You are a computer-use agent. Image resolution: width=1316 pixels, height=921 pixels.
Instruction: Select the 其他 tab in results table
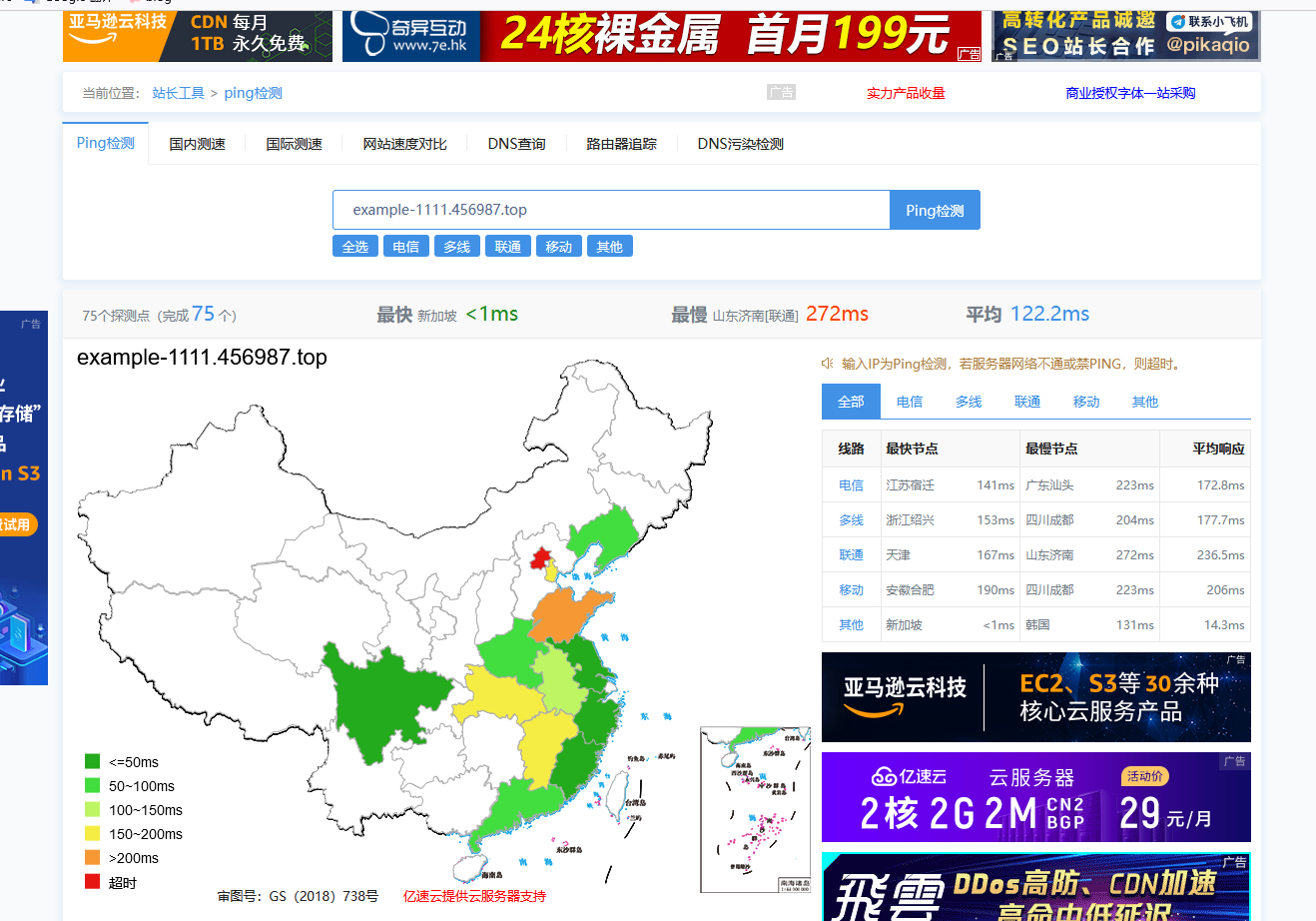click(1145, 402)
